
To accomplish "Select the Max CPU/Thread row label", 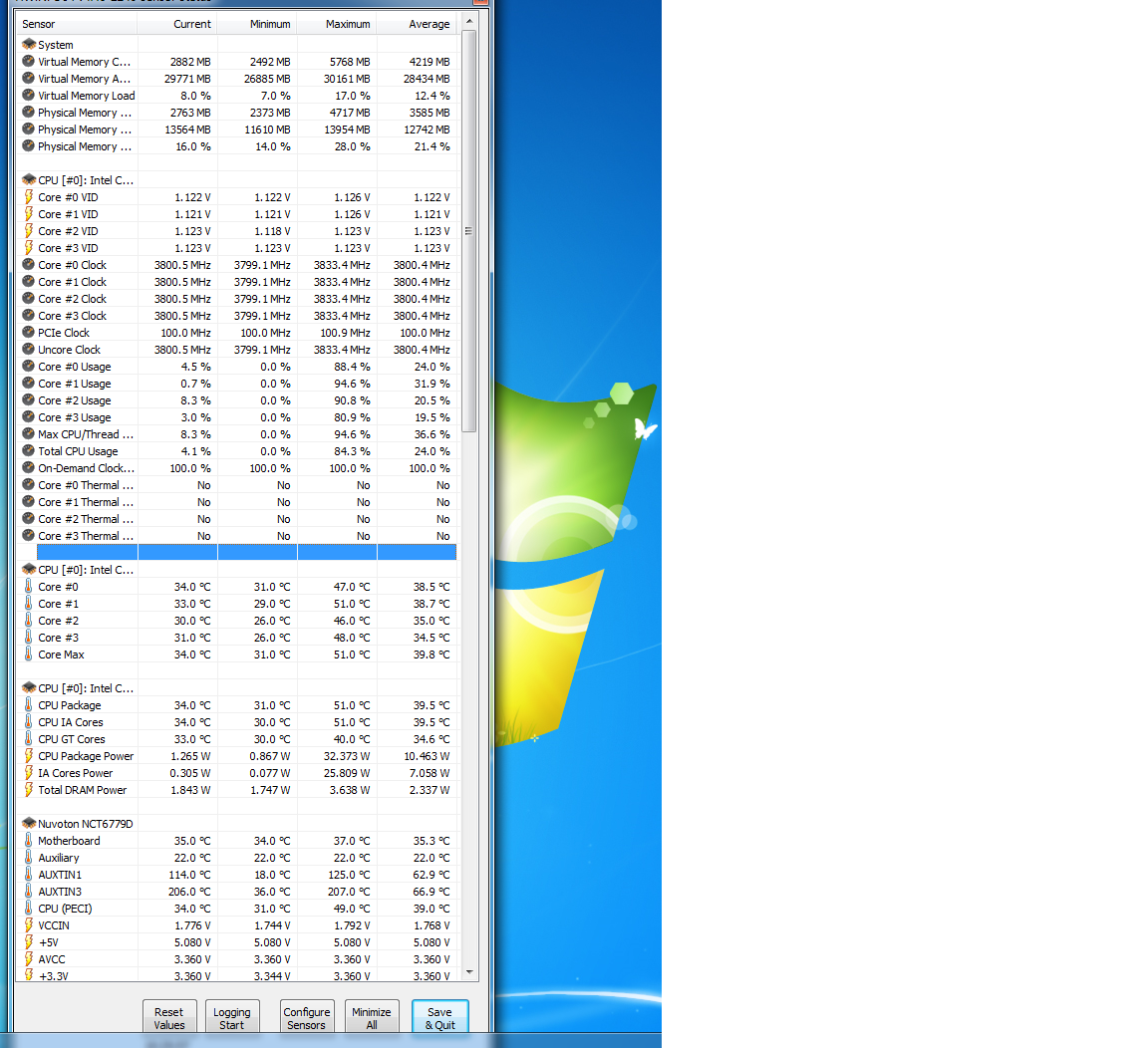I will tap(86, 434).
